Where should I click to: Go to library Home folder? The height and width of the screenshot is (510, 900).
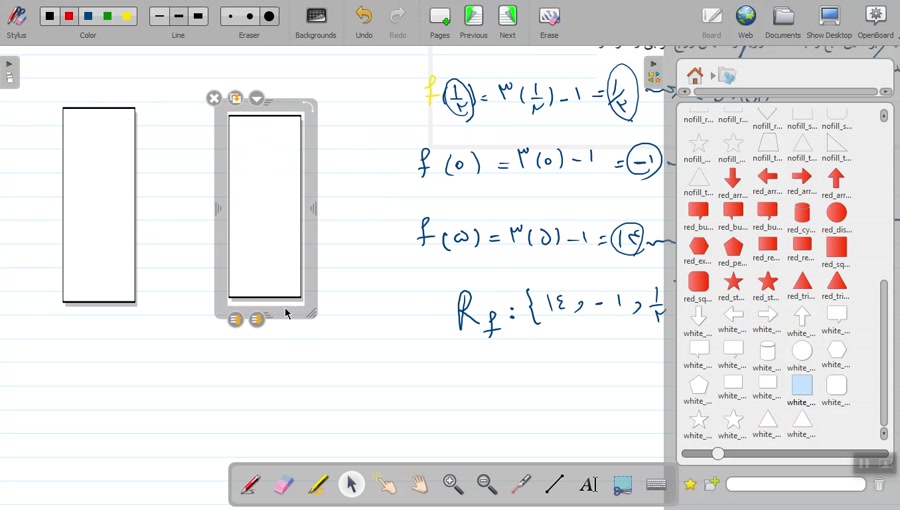point(695,75)
